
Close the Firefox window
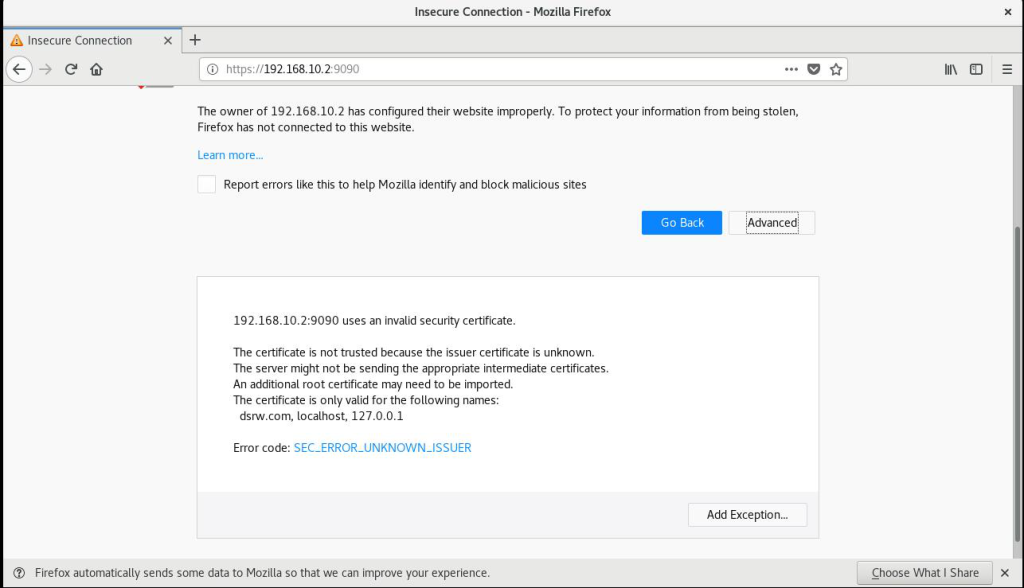pyautogui.click(x=1008, y=12)
